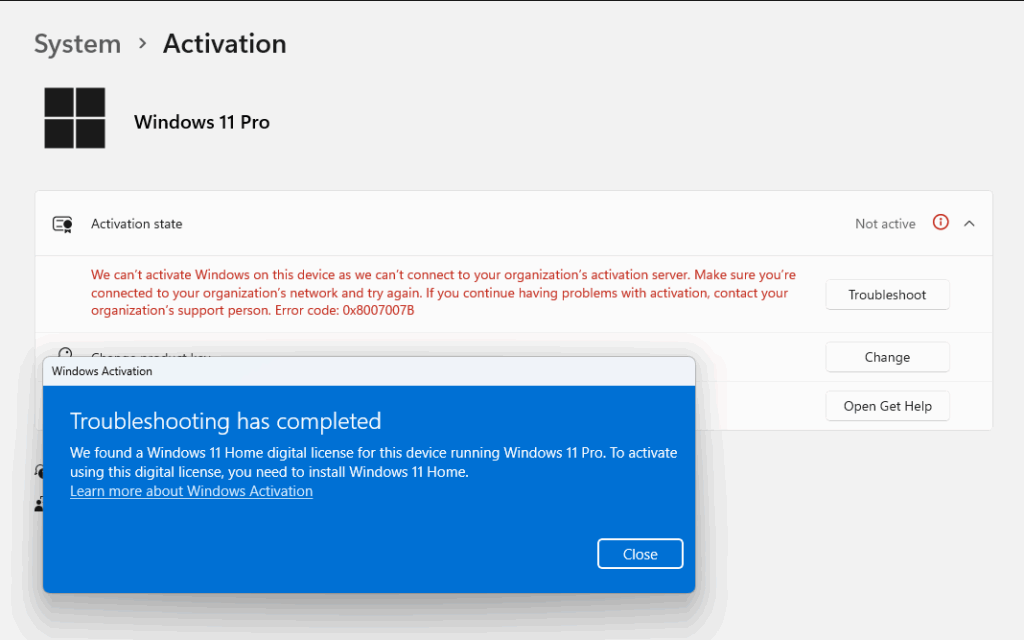
Task: Select System in the breadcrumb path
Action: pos(77,43)
